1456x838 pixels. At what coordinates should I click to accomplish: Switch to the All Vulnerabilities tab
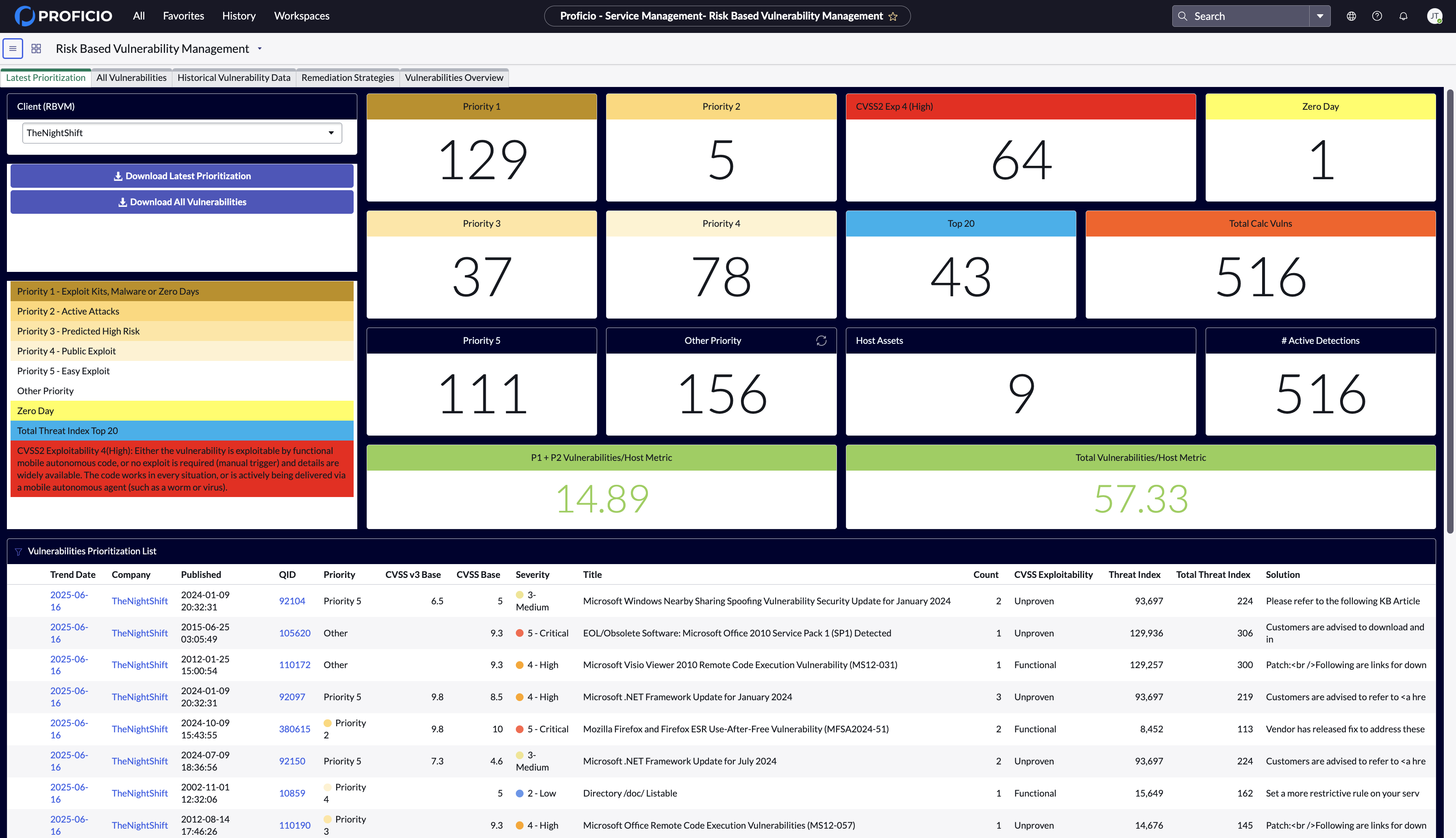(131, 78)
